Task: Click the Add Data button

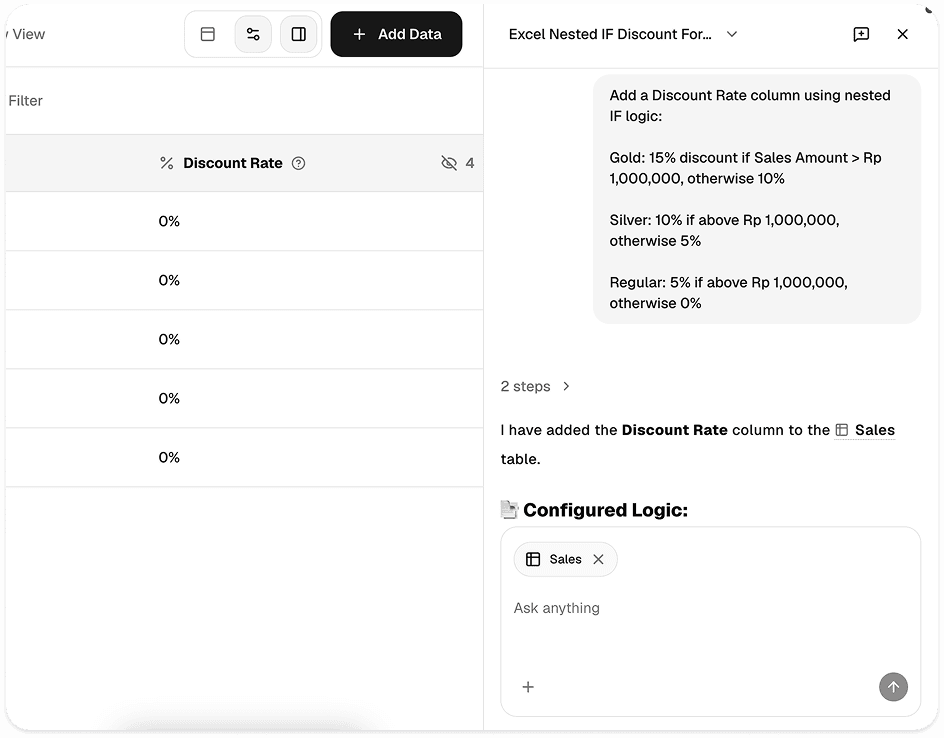Action: 396,34
